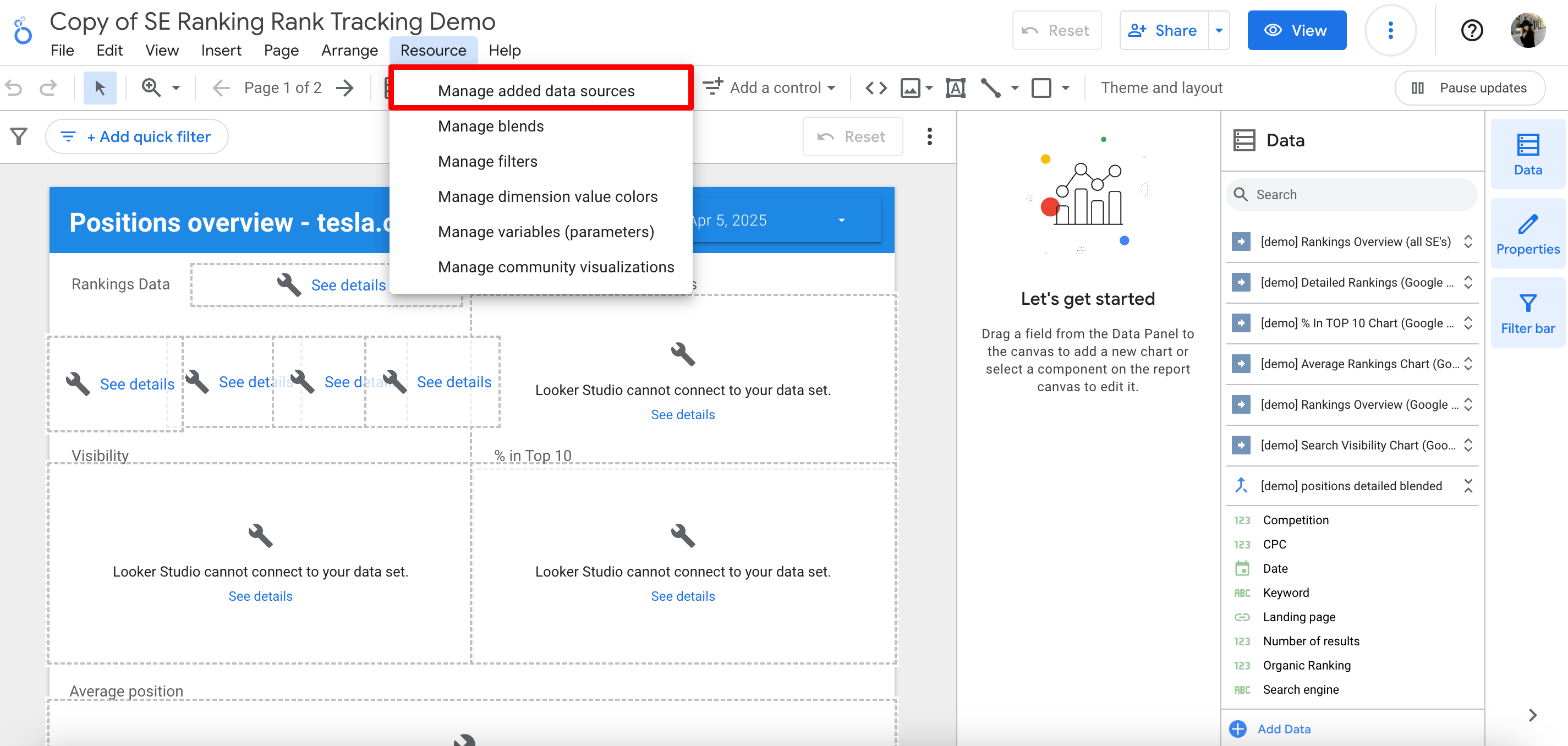Open the Filter bar side panel tab
The height and width of the screenshot is (746, 1568).
1528,313
